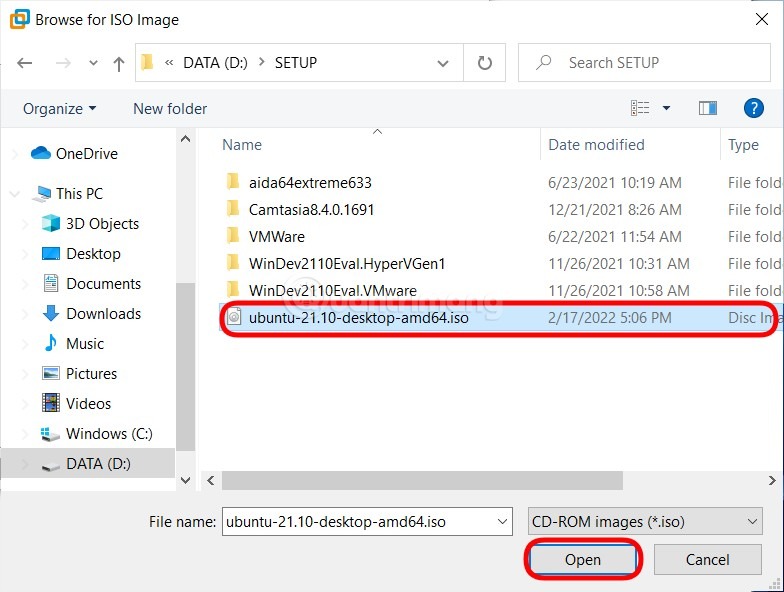This screenshot has width=784, height=592.
Task: Open the CD-ROM images (*.iso) filter dropdown
Action: tap(645, 522)
